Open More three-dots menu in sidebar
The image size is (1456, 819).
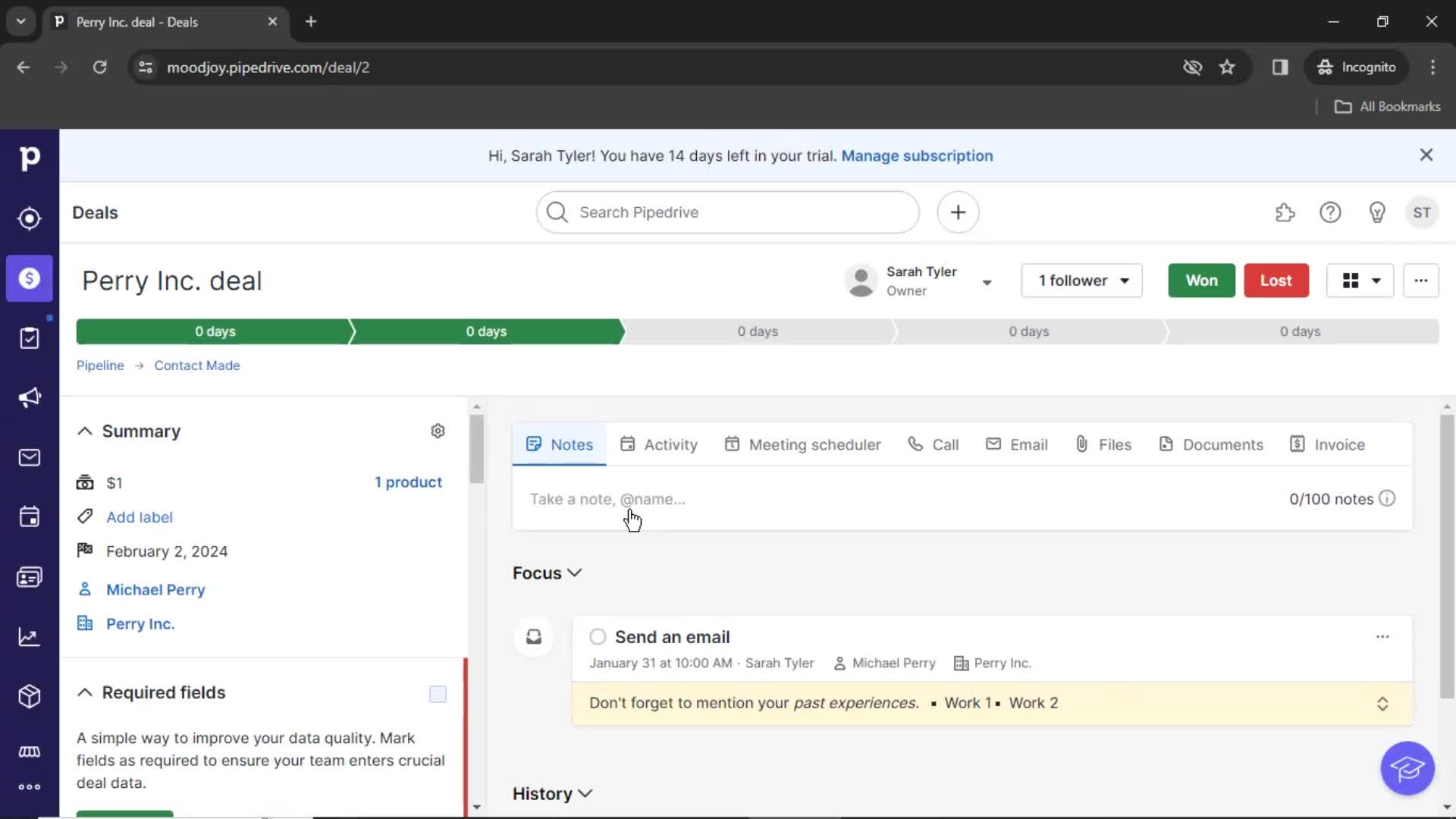click(30, 787)
